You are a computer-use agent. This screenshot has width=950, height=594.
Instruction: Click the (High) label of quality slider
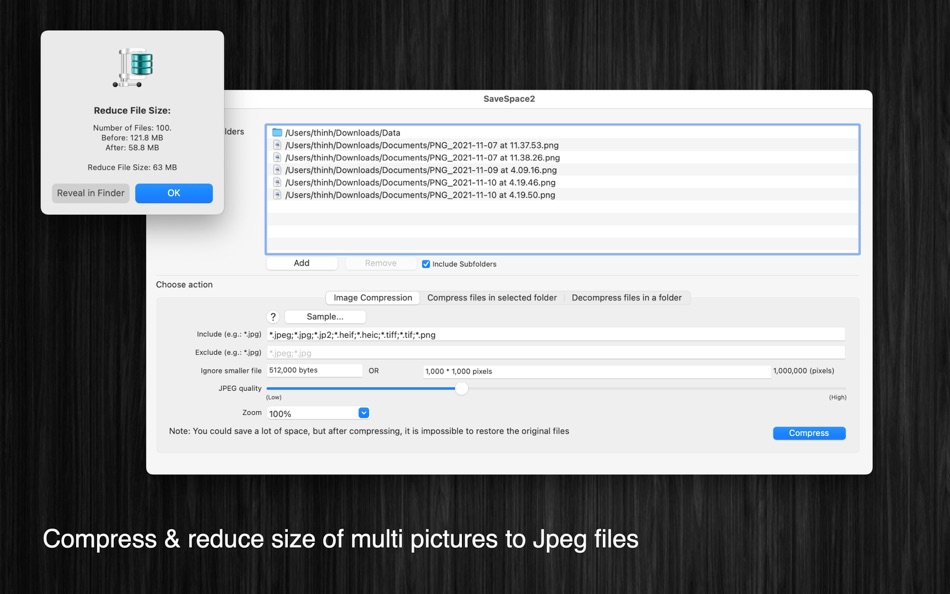pos(837,397)
